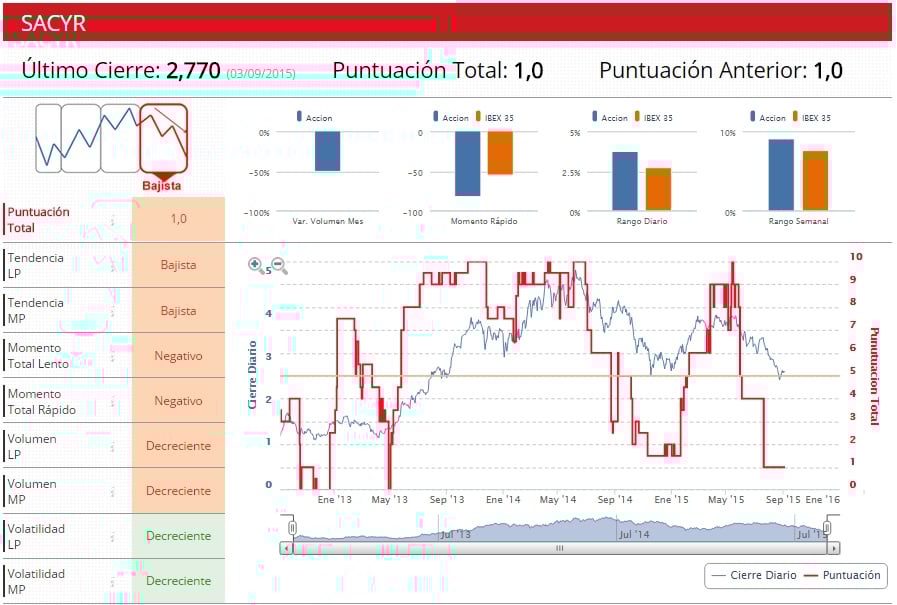
Task: Click the zoom in magnifier icon
Action: coord(255,265)
